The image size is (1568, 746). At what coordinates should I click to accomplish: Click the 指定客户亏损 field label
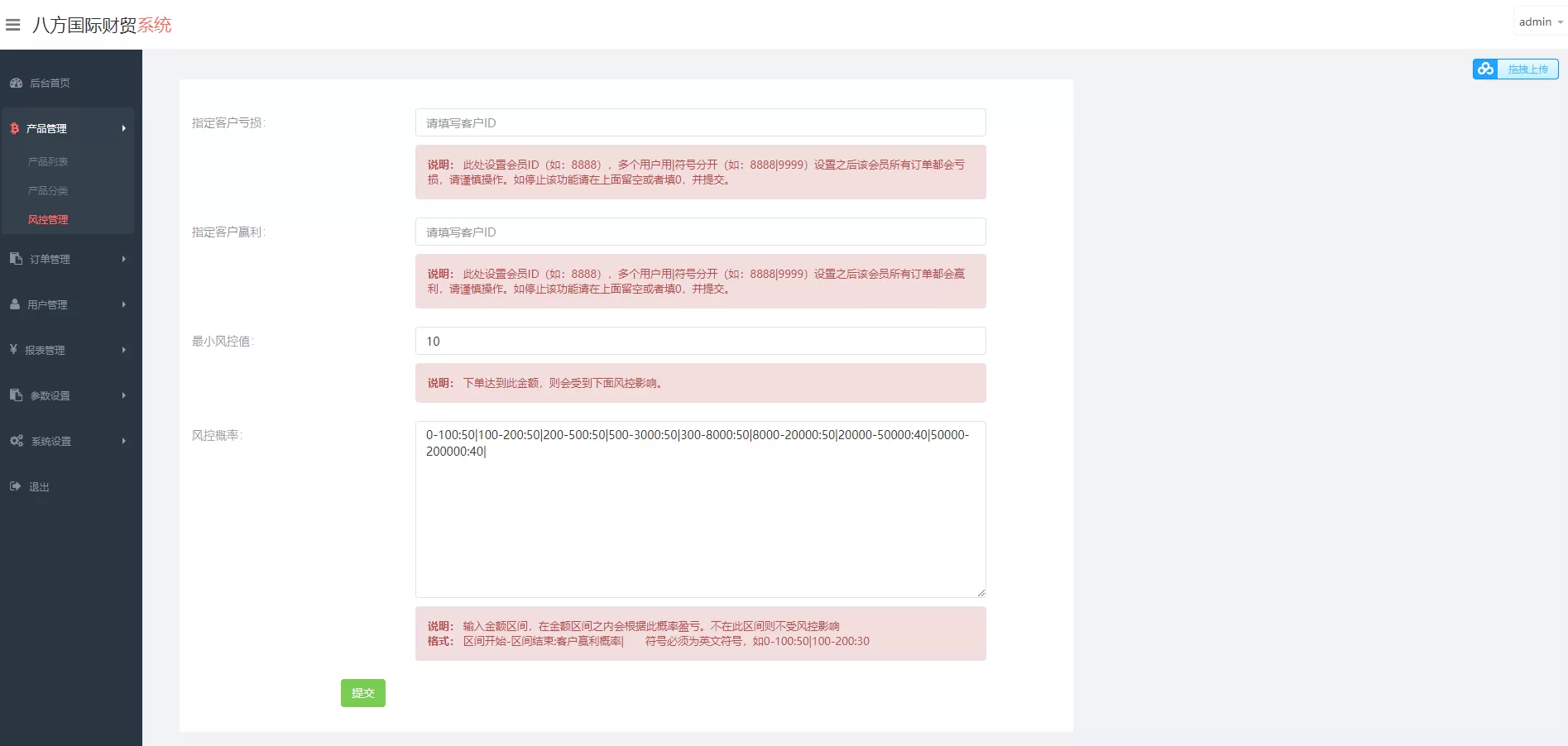pyautogui.click(x=228, y=122)
